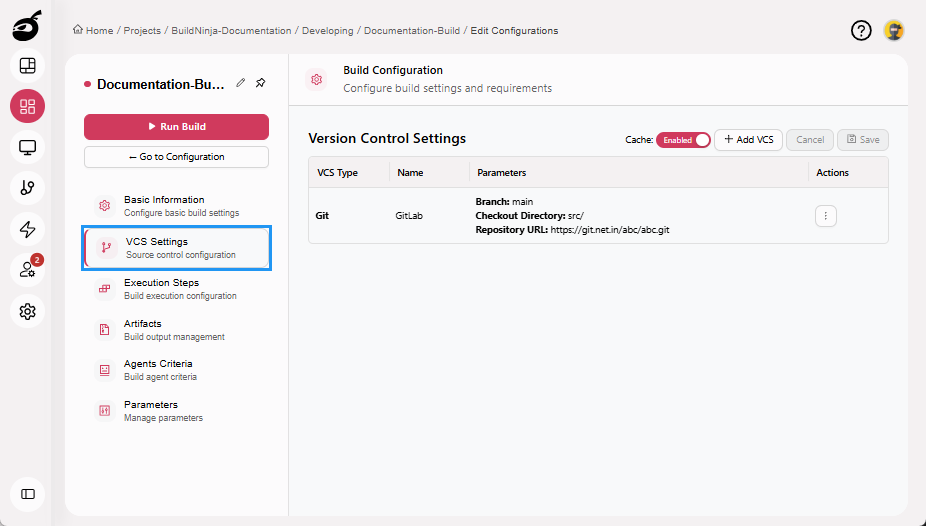
Task: Edit configuration name pencil icon
Action: 240,83
